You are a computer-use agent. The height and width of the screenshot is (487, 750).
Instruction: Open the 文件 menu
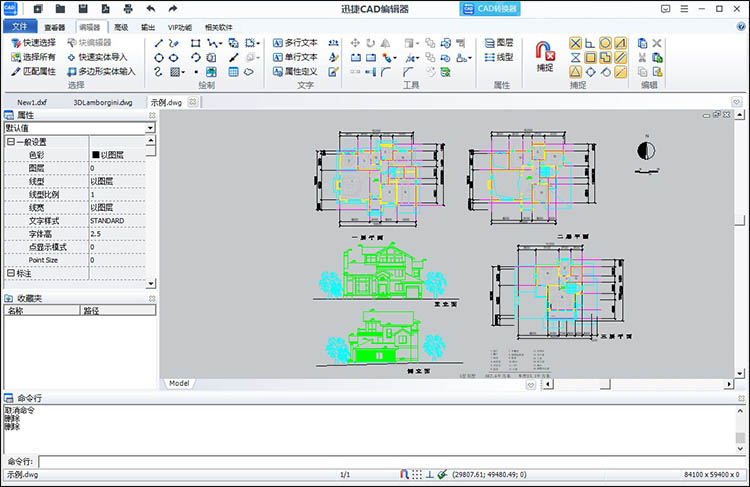(20, 26)
